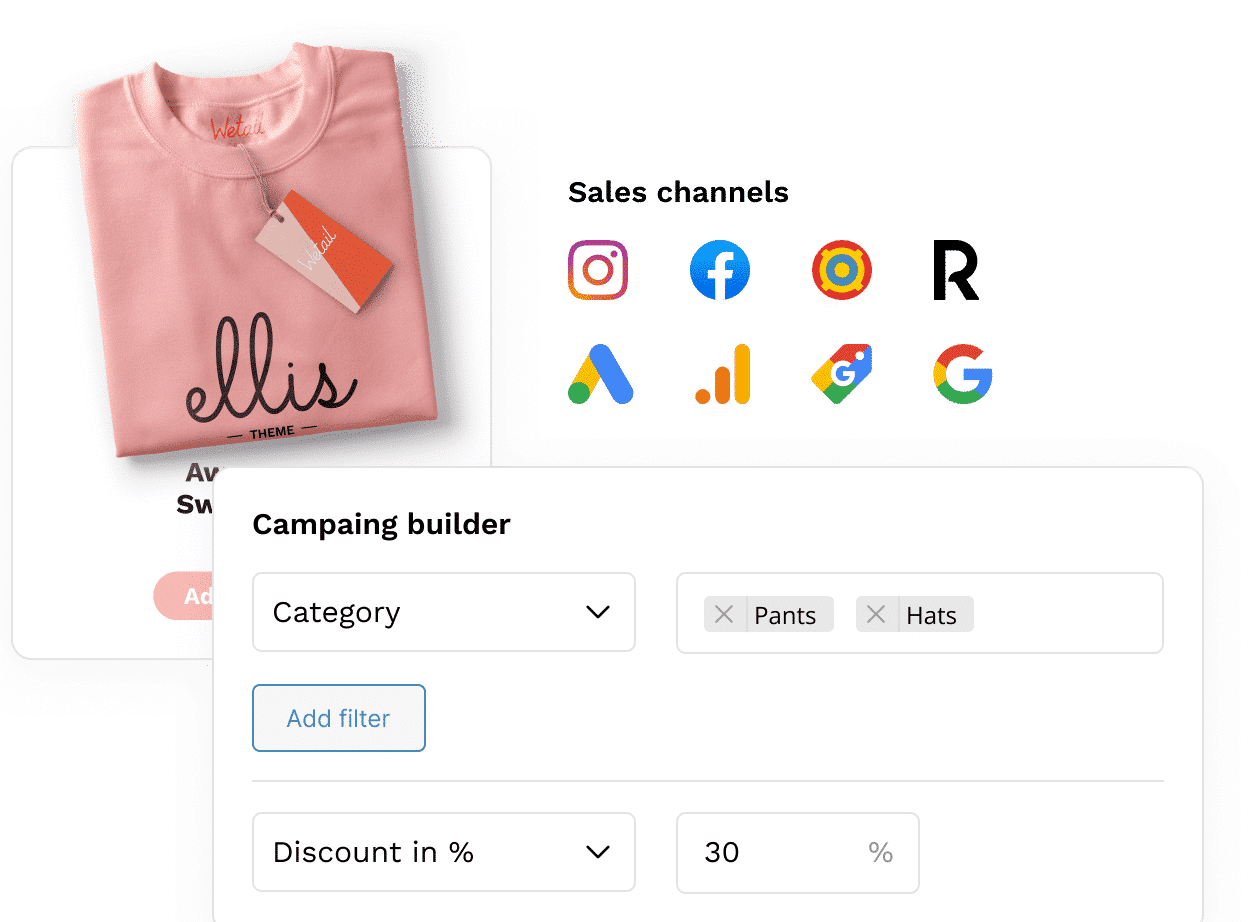Click the Hats tag label
Viewport: 1254px width, 922px height.
click(x=932, y=615)
